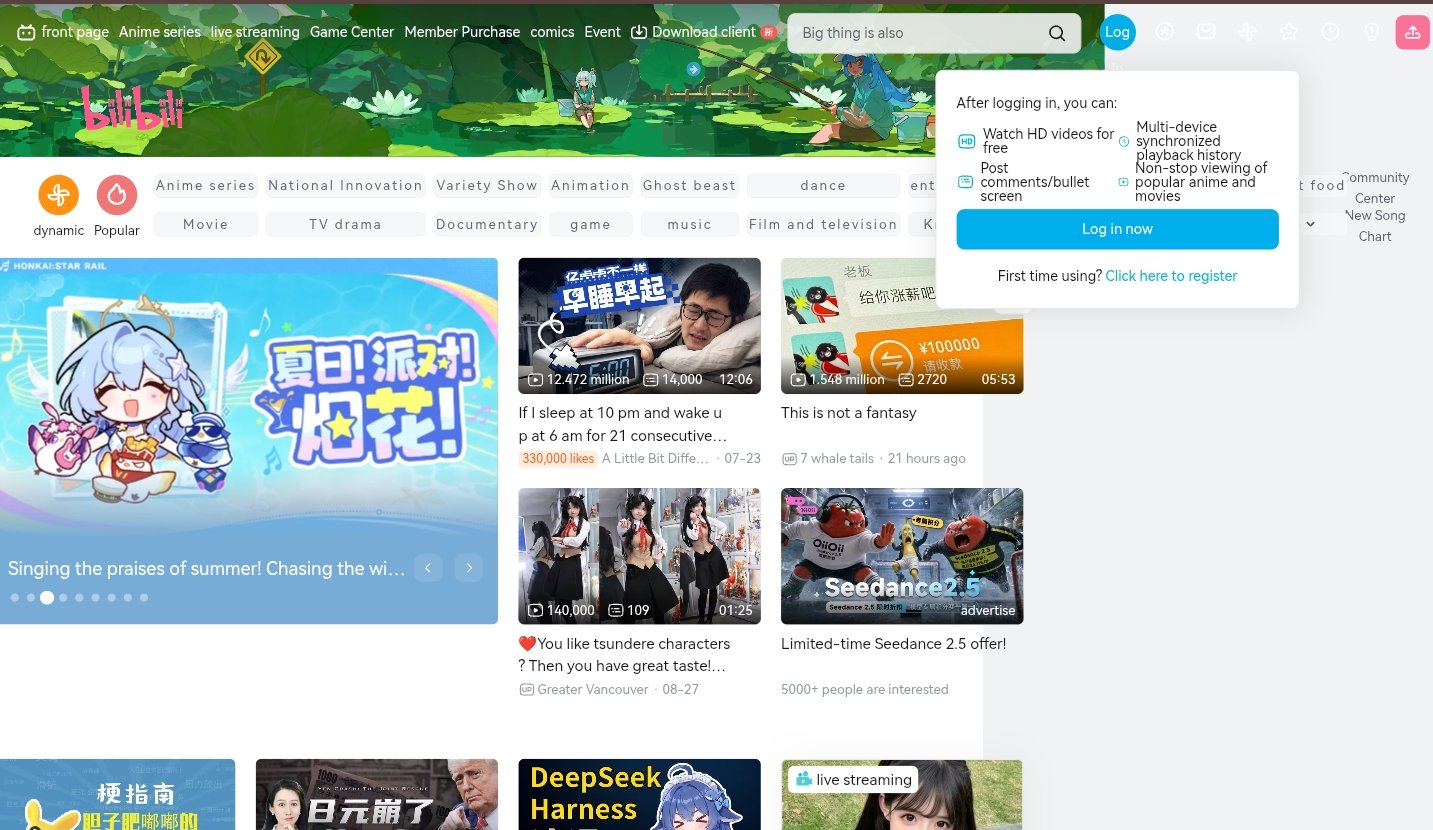Click the magnifier search icon

point(1057,33)
